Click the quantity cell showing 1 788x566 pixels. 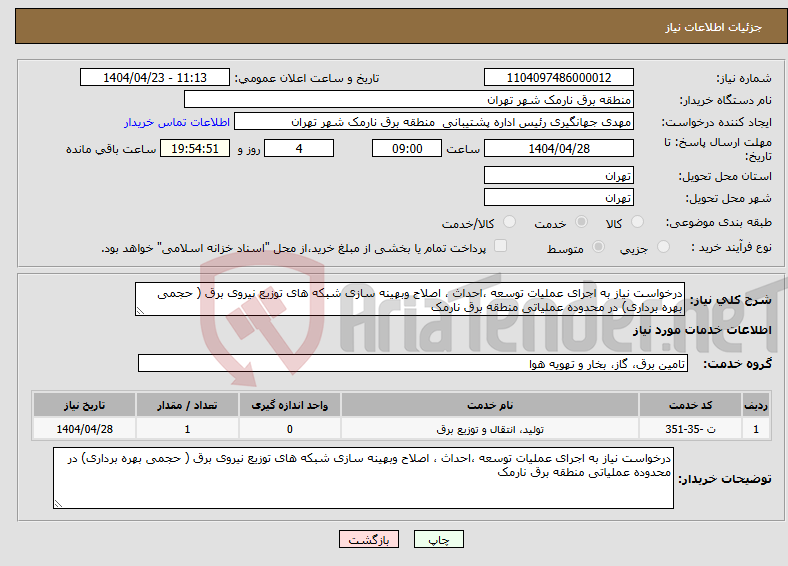pyautogui.click(x=187, y=429)
